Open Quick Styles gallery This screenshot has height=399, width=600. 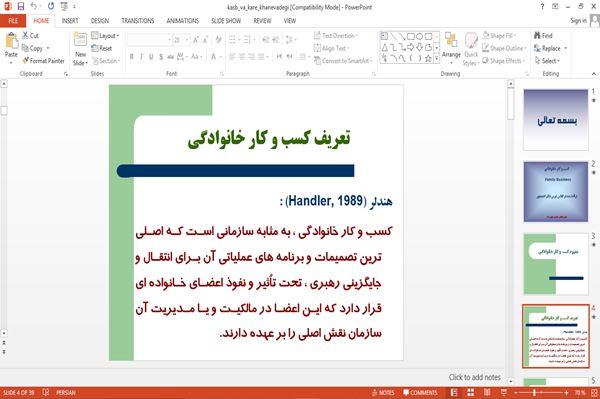pos(471,49)
